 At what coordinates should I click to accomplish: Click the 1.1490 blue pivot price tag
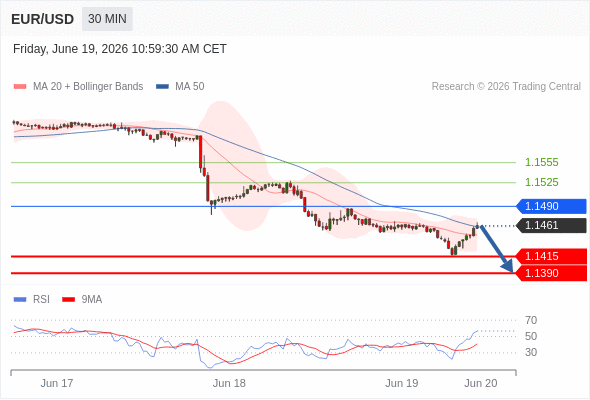click(551, 206)
